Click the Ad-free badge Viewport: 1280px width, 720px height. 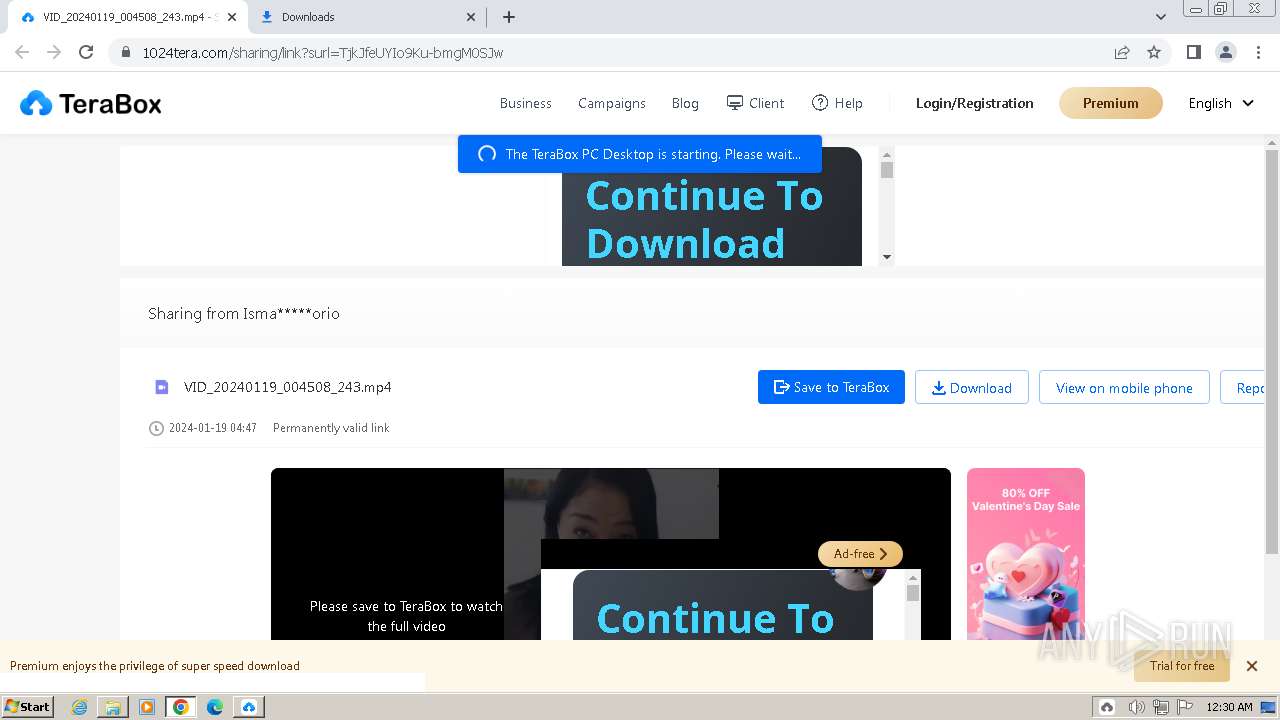[x=860, y=553]
